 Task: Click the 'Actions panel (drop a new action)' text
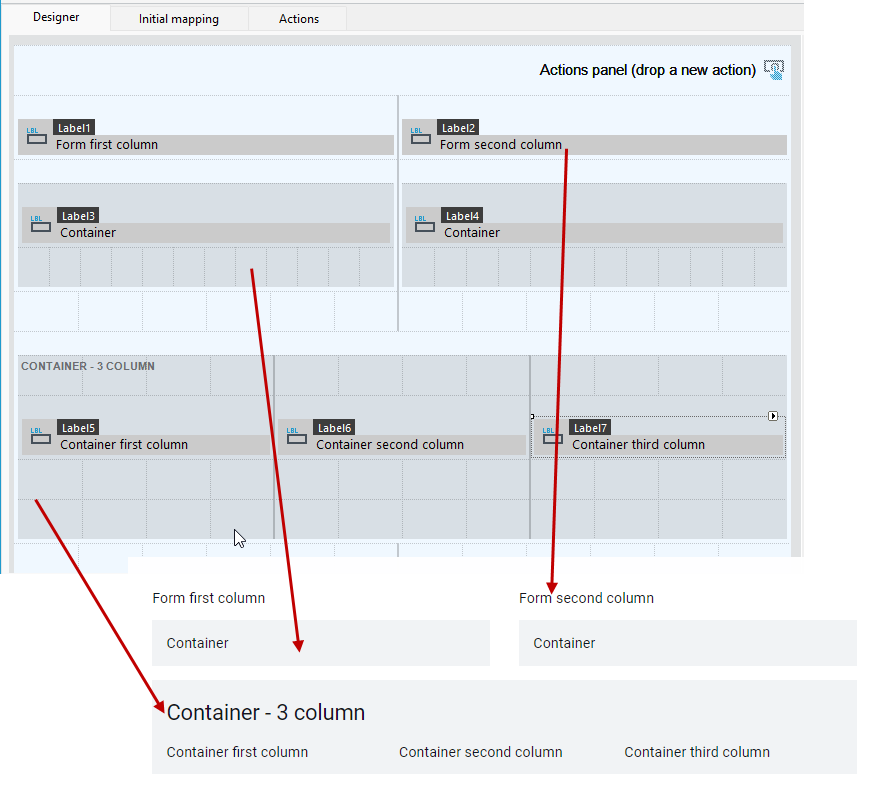point(648,70)
